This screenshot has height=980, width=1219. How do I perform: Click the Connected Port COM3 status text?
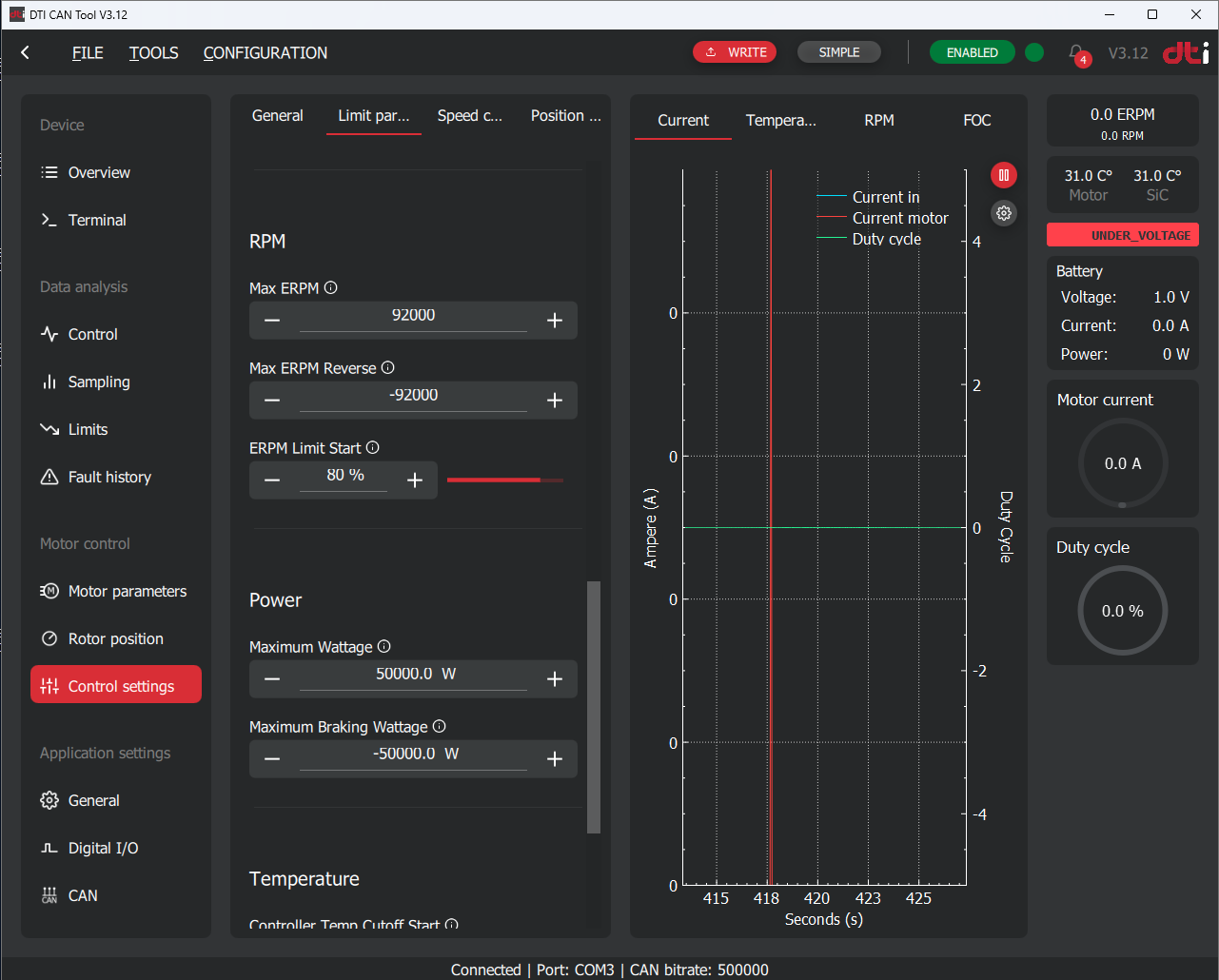(x=610, y=970)
